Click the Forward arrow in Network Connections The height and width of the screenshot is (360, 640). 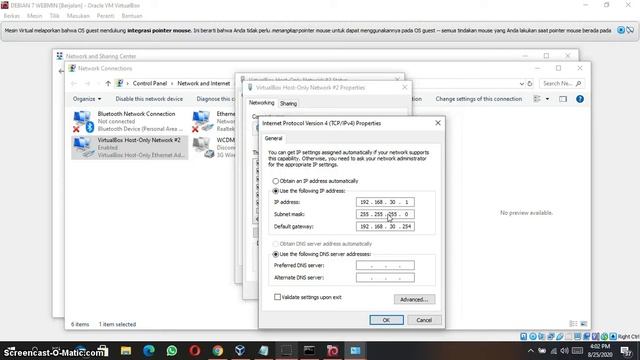tap(87, 83)
